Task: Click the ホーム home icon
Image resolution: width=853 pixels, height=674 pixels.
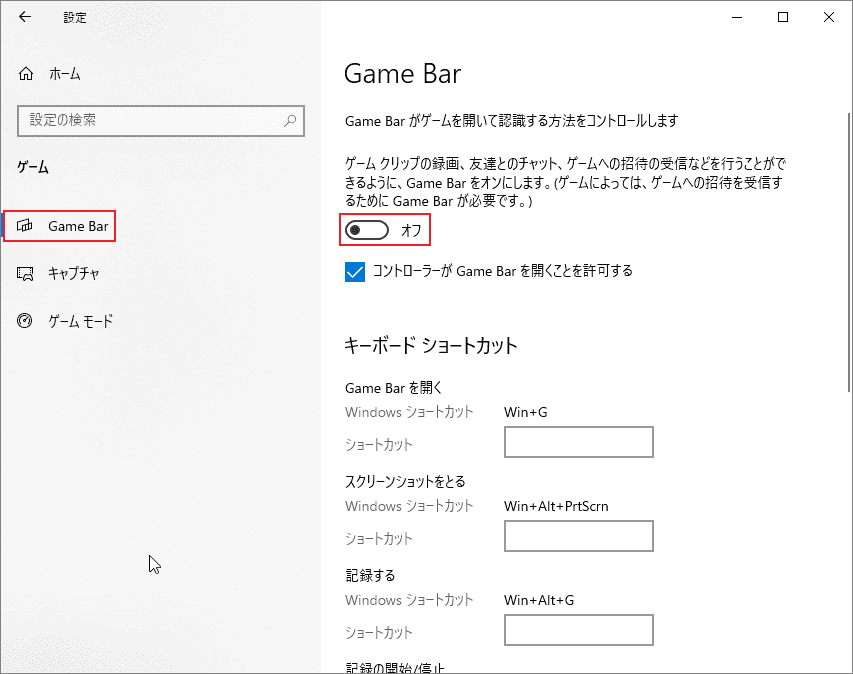Action: (24, 73)
